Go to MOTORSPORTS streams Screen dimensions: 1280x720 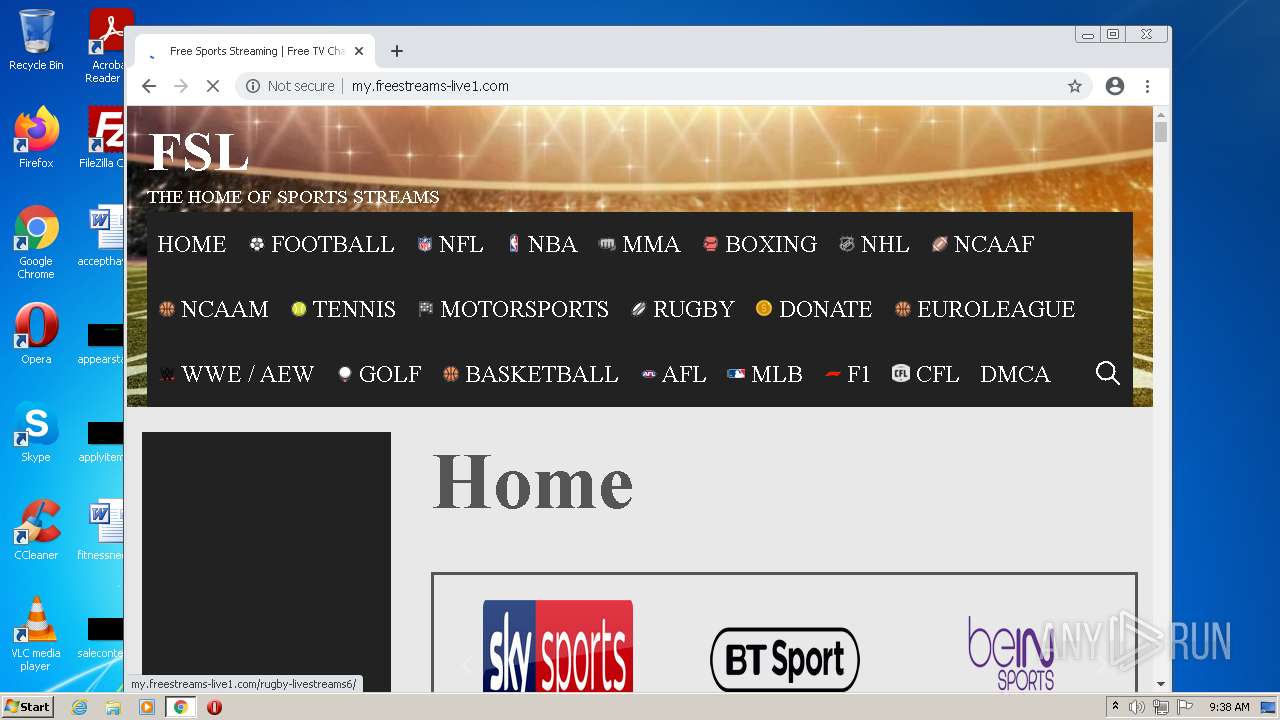click(x=513, y=309)
